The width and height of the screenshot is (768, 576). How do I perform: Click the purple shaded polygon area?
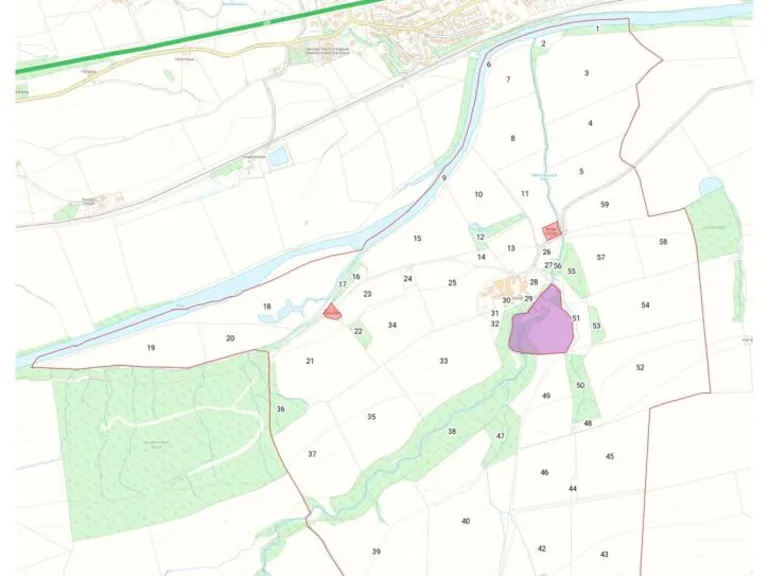click(x=541, y=322)
